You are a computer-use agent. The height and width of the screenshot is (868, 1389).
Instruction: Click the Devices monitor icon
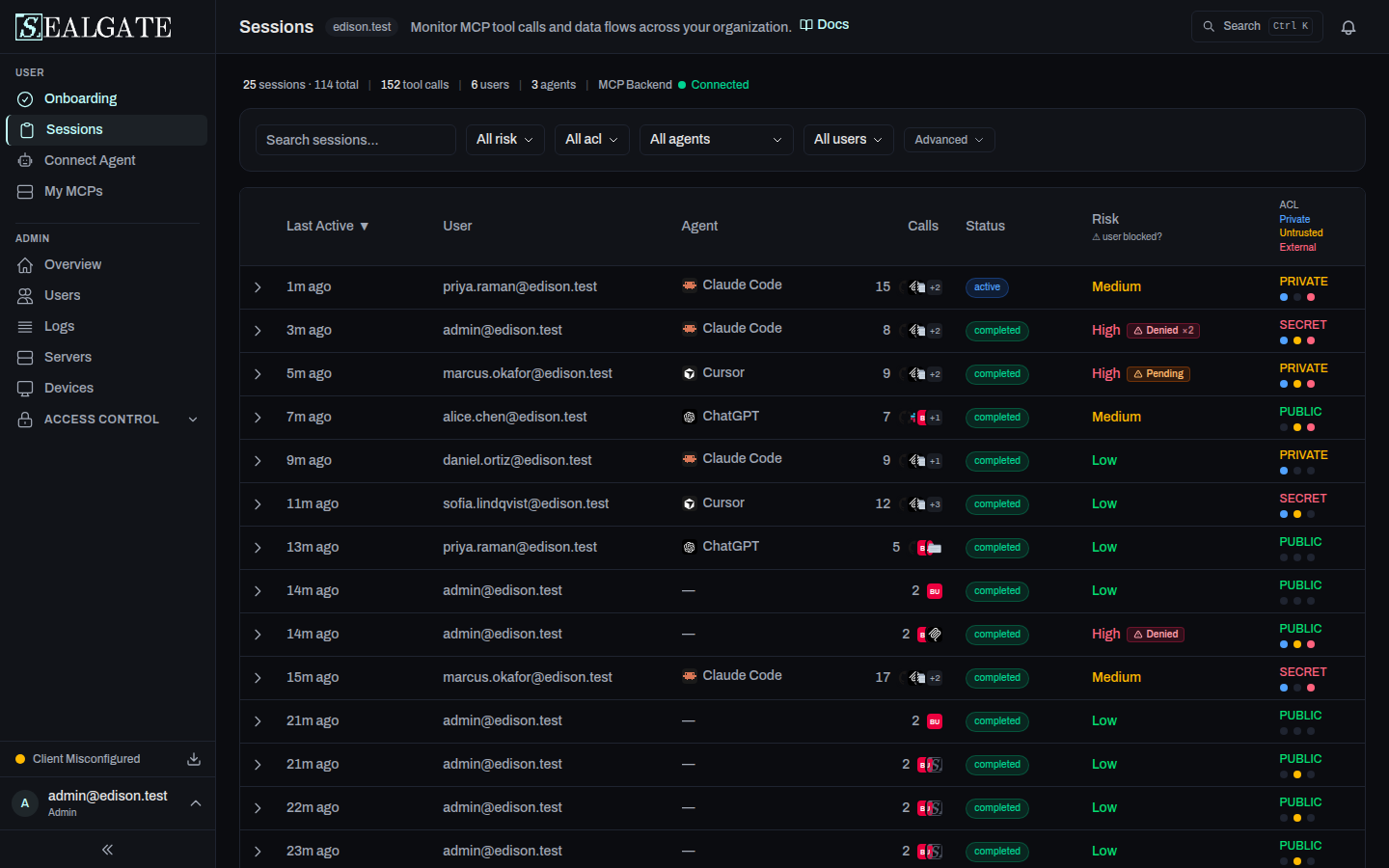point(25,388)
